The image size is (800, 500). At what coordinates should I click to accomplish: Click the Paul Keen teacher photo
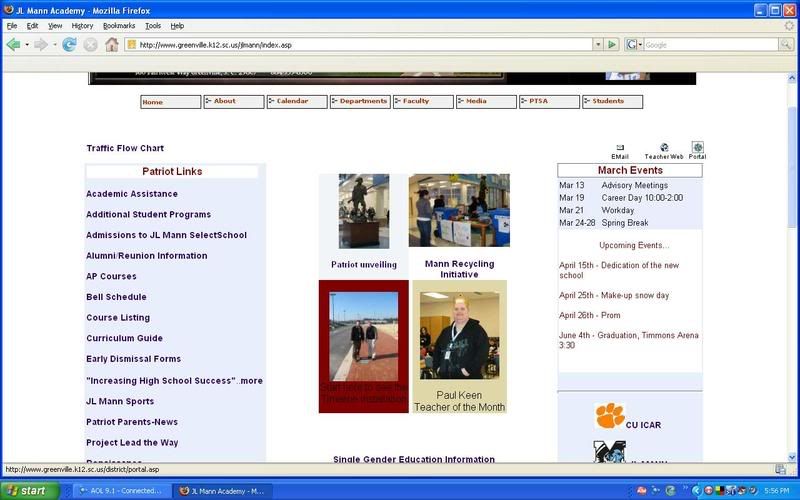[x=460, y=336]
